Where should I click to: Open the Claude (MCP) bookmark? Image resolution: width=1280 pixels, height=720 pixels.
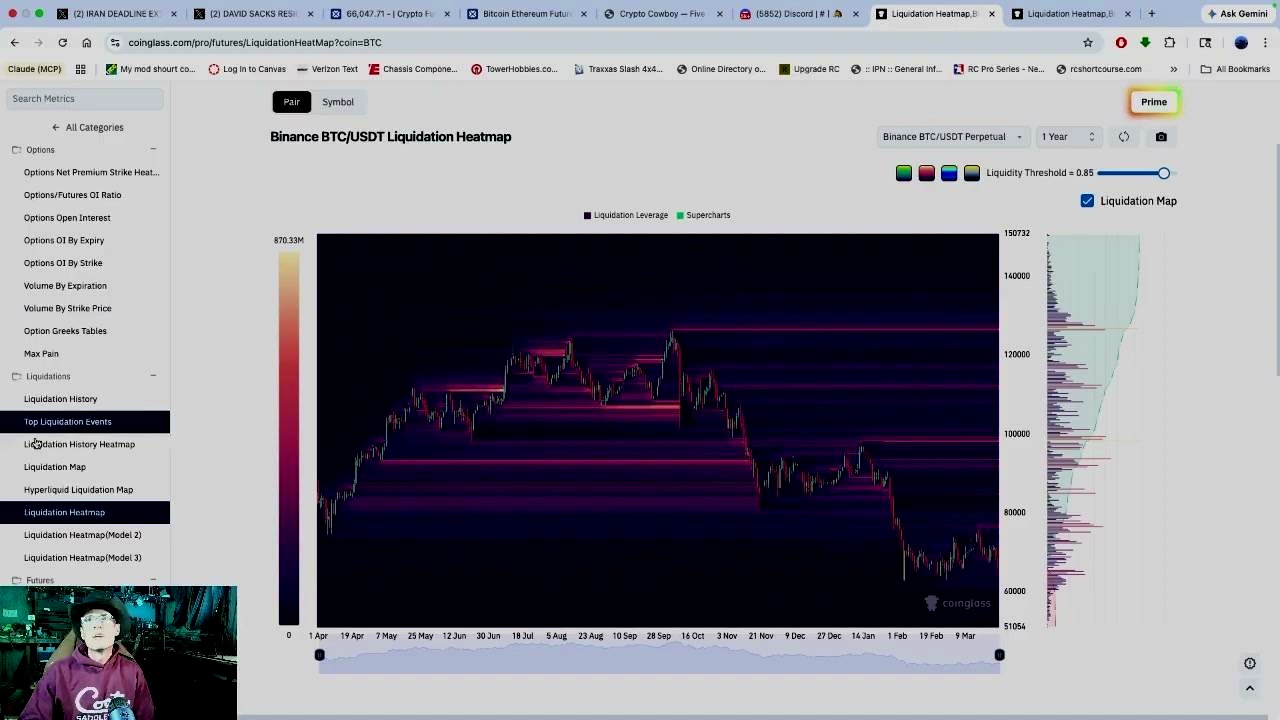pos(34,69)
